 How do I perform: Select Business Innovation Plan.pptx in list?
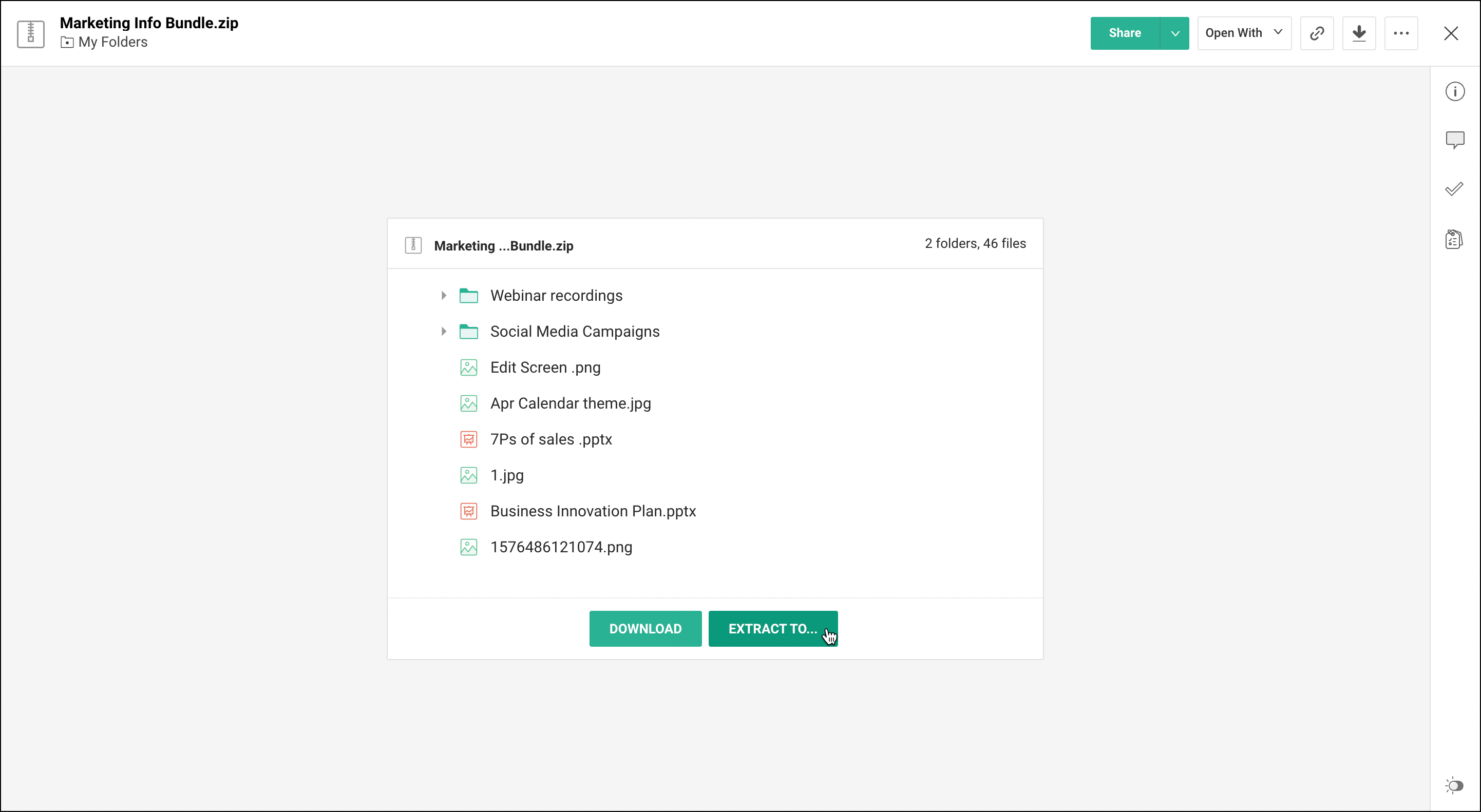pyautogui.click(x=592, y=511)
